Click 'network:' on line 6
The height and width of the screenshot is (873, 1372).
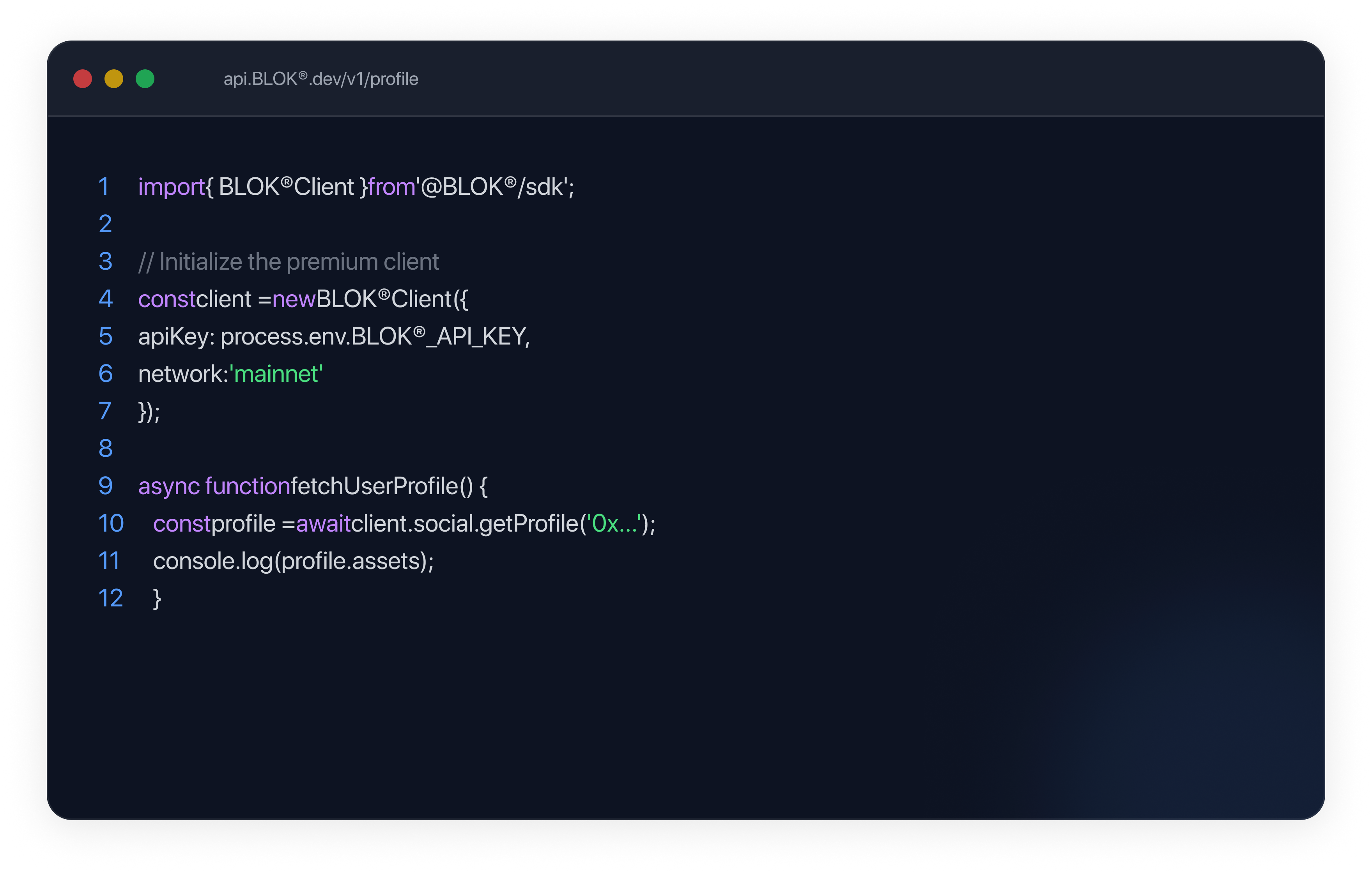tap(184, 374)
